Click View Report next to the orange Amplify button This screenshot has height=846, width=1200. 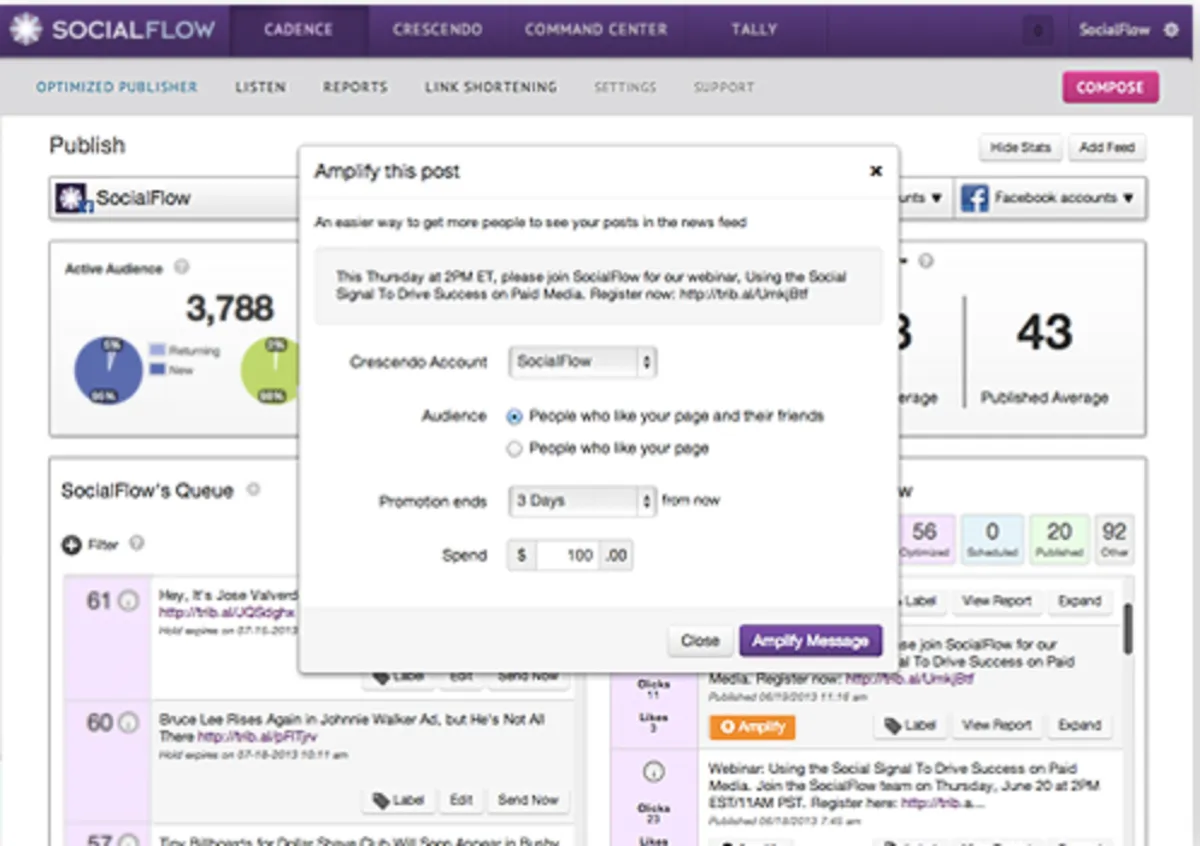coord(996,725)
